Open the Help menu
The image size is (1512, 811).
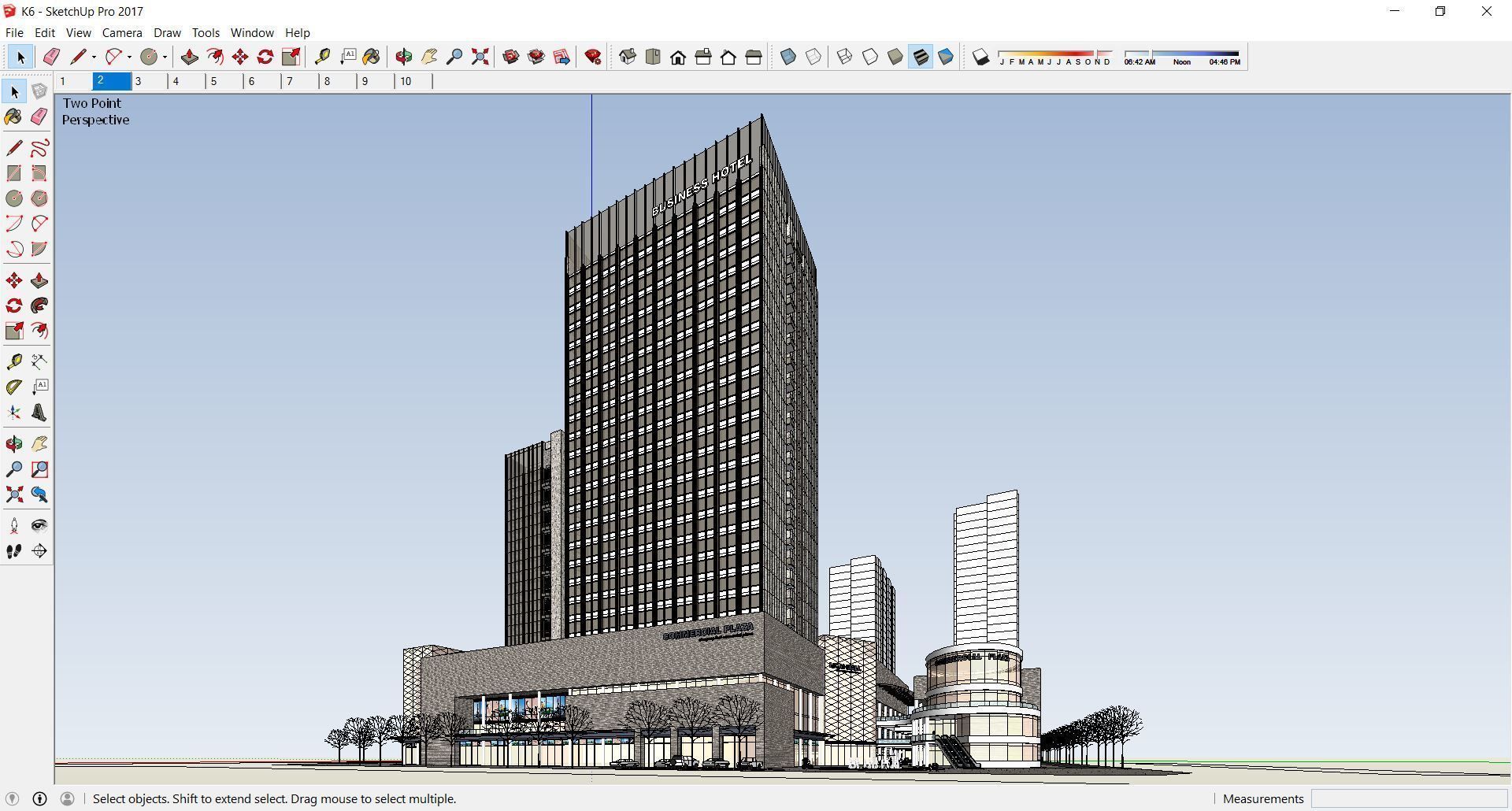pyautogui.click(x=297, y=33)
